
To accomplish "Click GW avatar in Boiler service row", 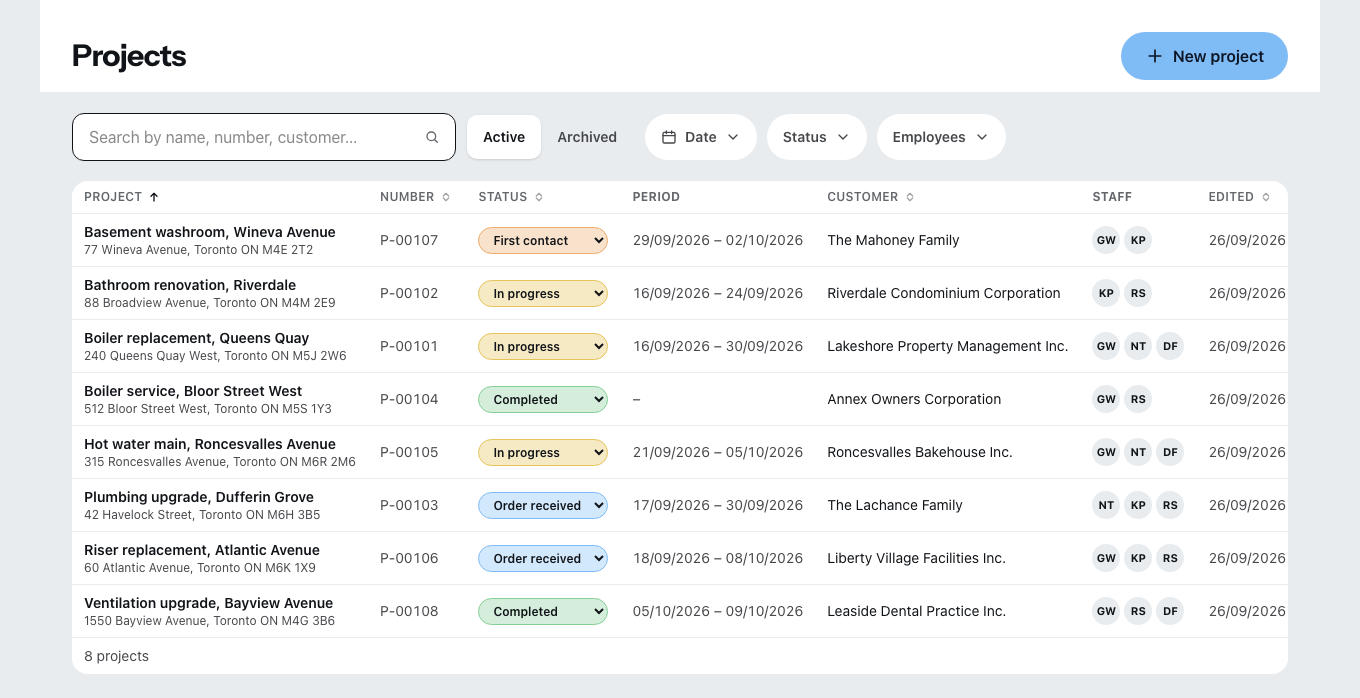I will tap(1106, 399).
